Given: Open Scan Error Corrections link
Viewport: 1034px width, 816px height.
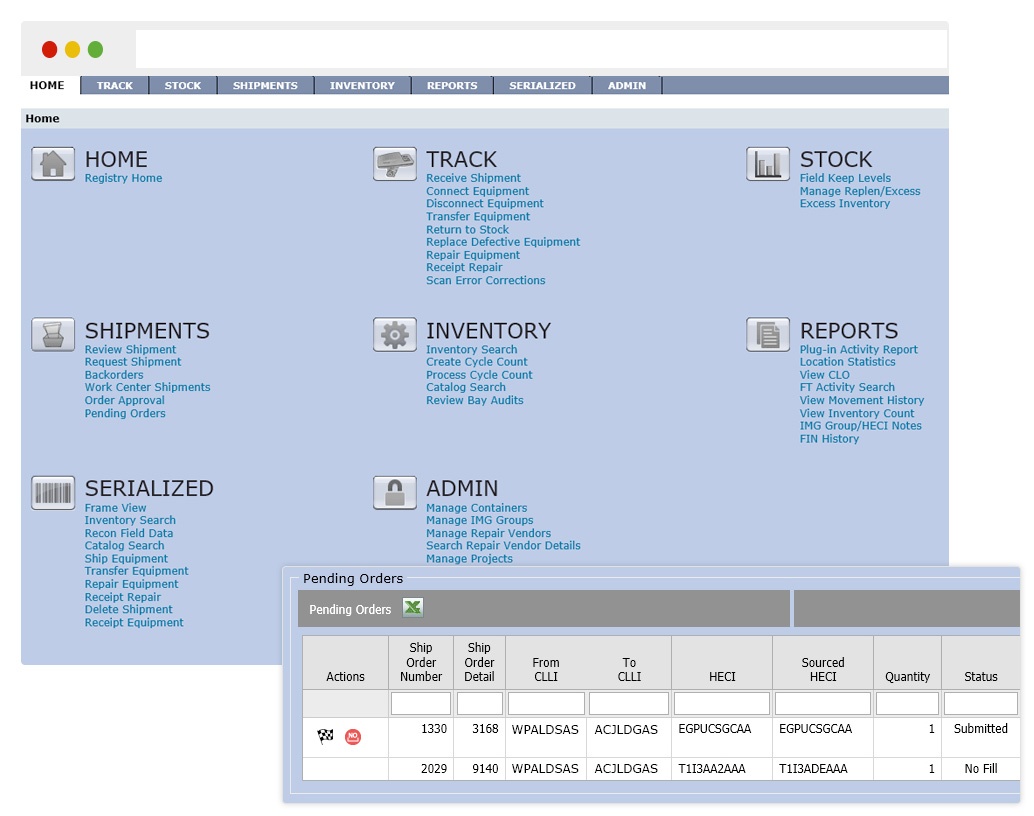Looking at the screenshot, I should click(485, 280).
